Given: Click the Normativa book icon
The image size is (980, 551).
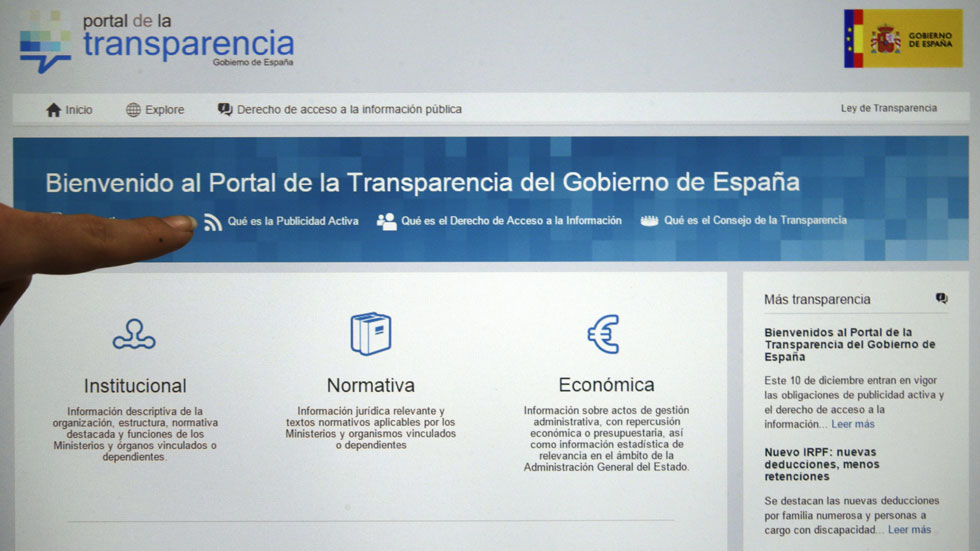Looking at the screenshot, I should [370, 334].
